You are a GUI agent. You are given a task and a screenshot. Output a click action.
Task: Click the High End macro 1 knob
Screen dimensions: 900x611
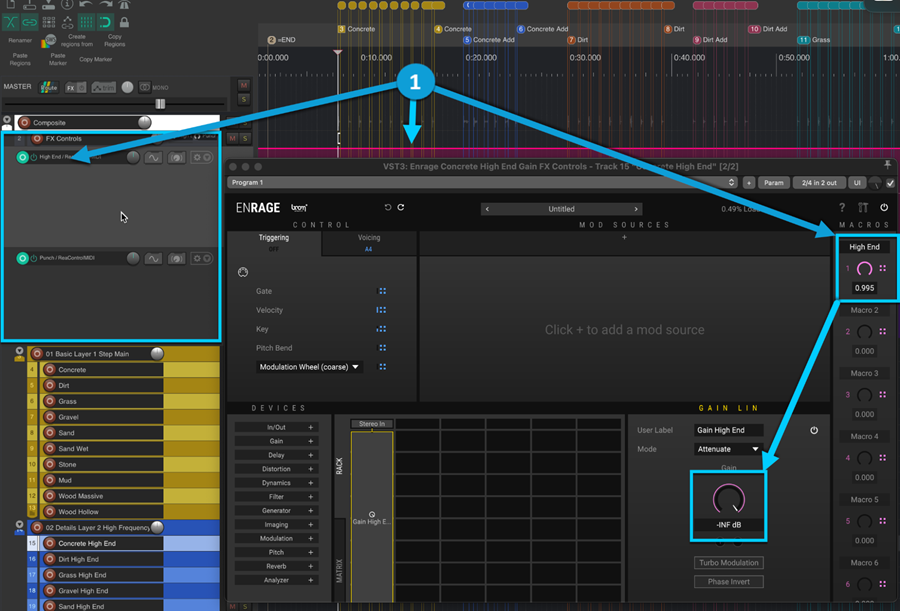point(864,269)
